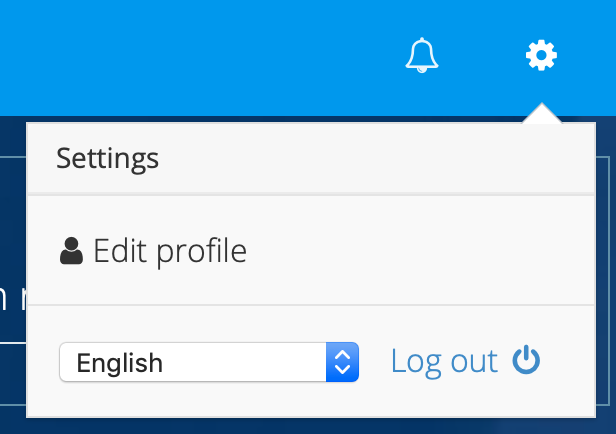
Task: Open notifications via the bell icon
Action: point(422,55)
